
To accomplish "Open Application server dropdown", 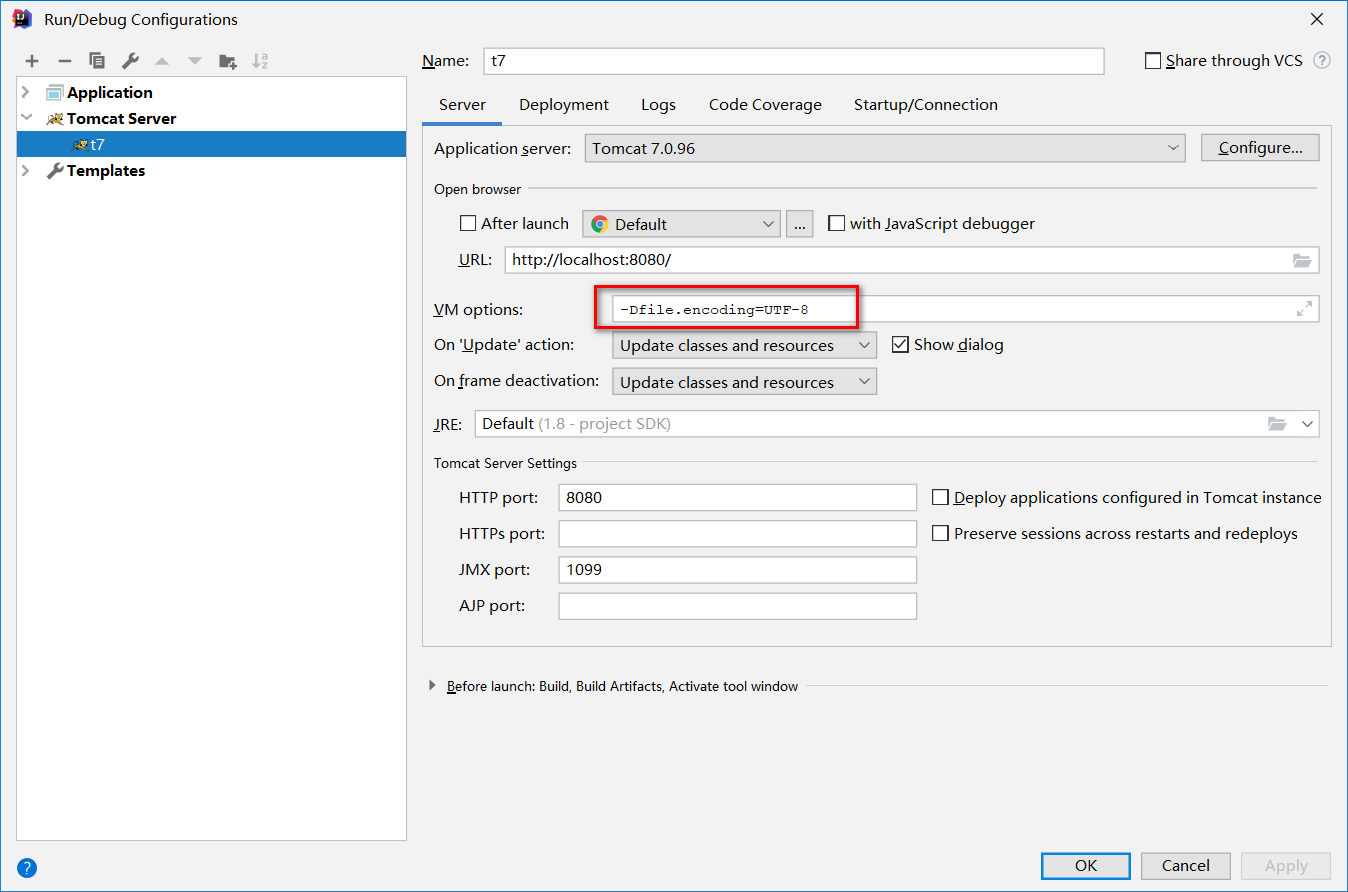I will click(x=885, y=148).
